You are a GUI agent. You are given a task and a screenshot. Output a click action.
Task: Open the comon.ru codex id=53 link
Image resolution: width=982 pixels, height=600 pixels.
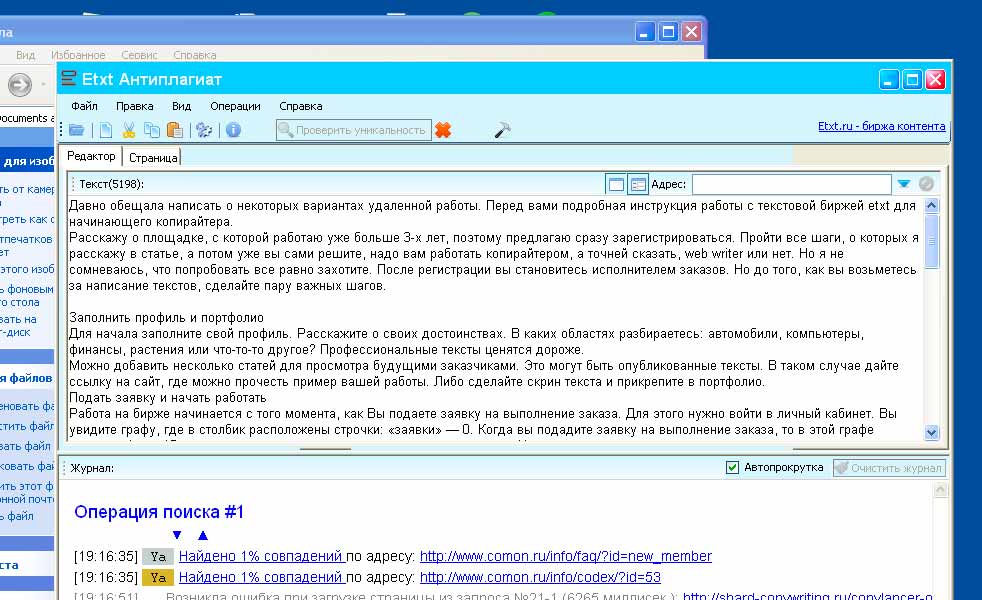tap(540, 577)
